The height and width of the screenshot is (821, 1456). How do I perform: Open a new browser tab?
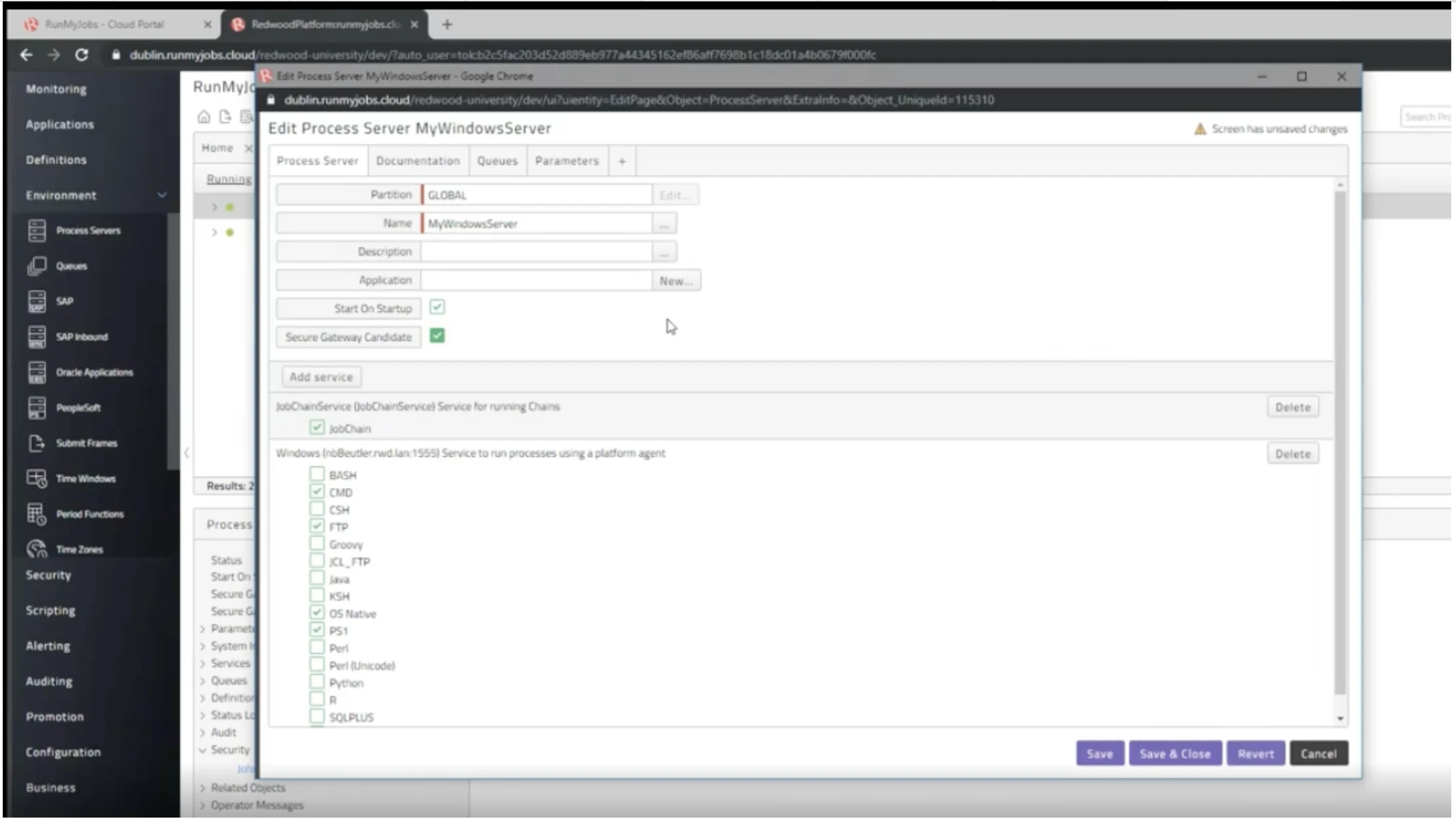(447, 25)
